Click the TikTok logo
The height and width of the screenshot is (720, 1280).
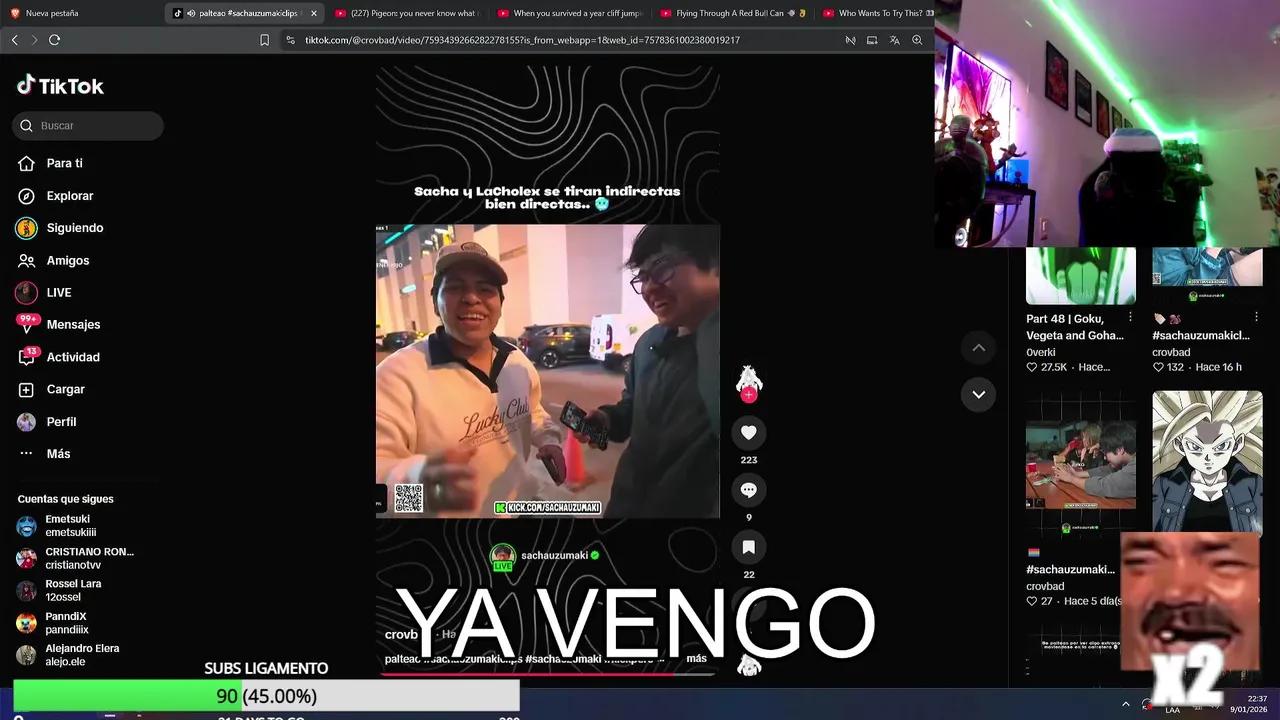(x=60, y=86)
